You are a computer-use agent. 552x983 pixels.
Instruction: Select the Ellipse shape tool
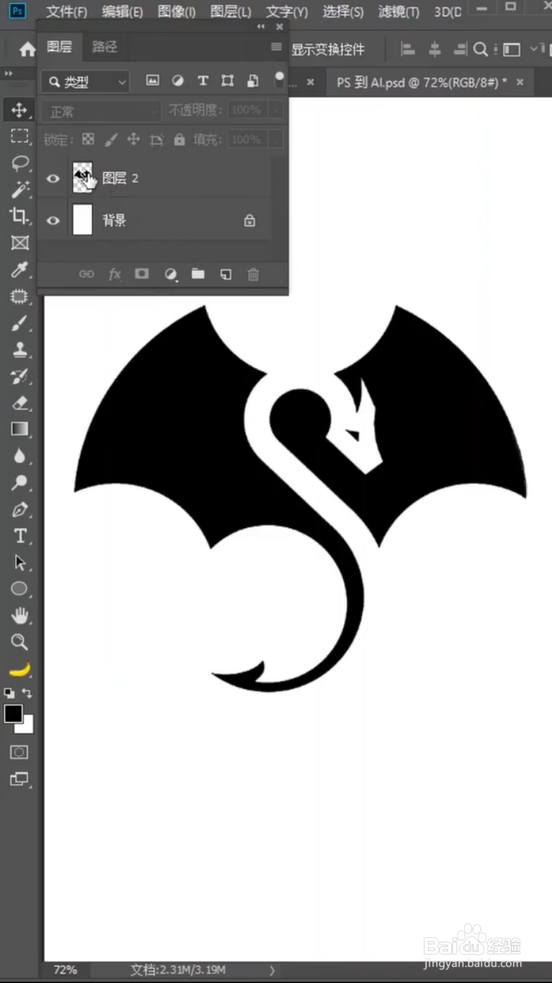19,589
